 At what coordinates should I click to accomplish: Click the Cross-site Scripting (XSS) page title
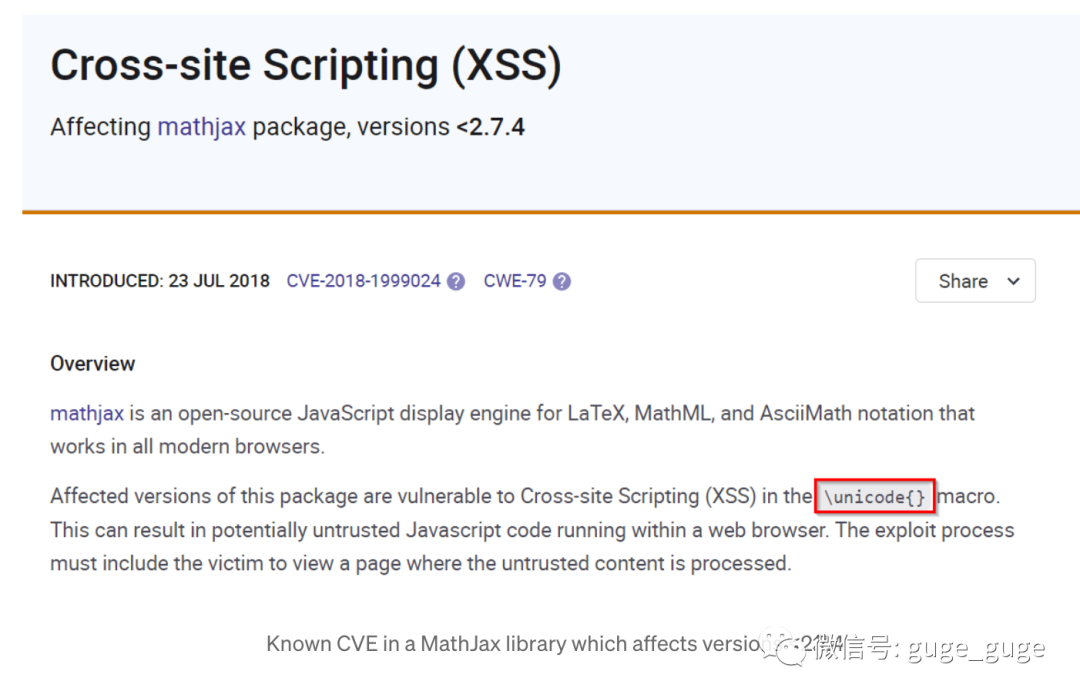point(306,66)
